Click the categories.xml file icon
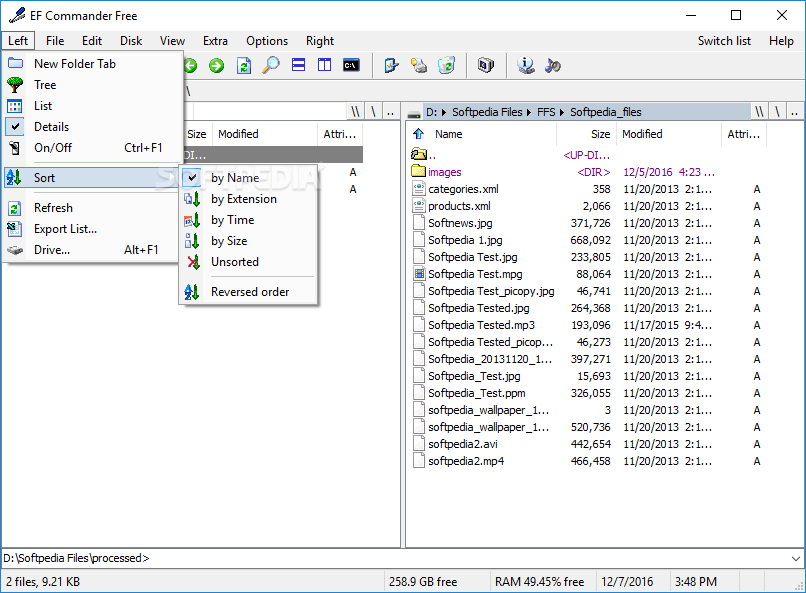Screen dimensions: 806x593 point(419,189)
